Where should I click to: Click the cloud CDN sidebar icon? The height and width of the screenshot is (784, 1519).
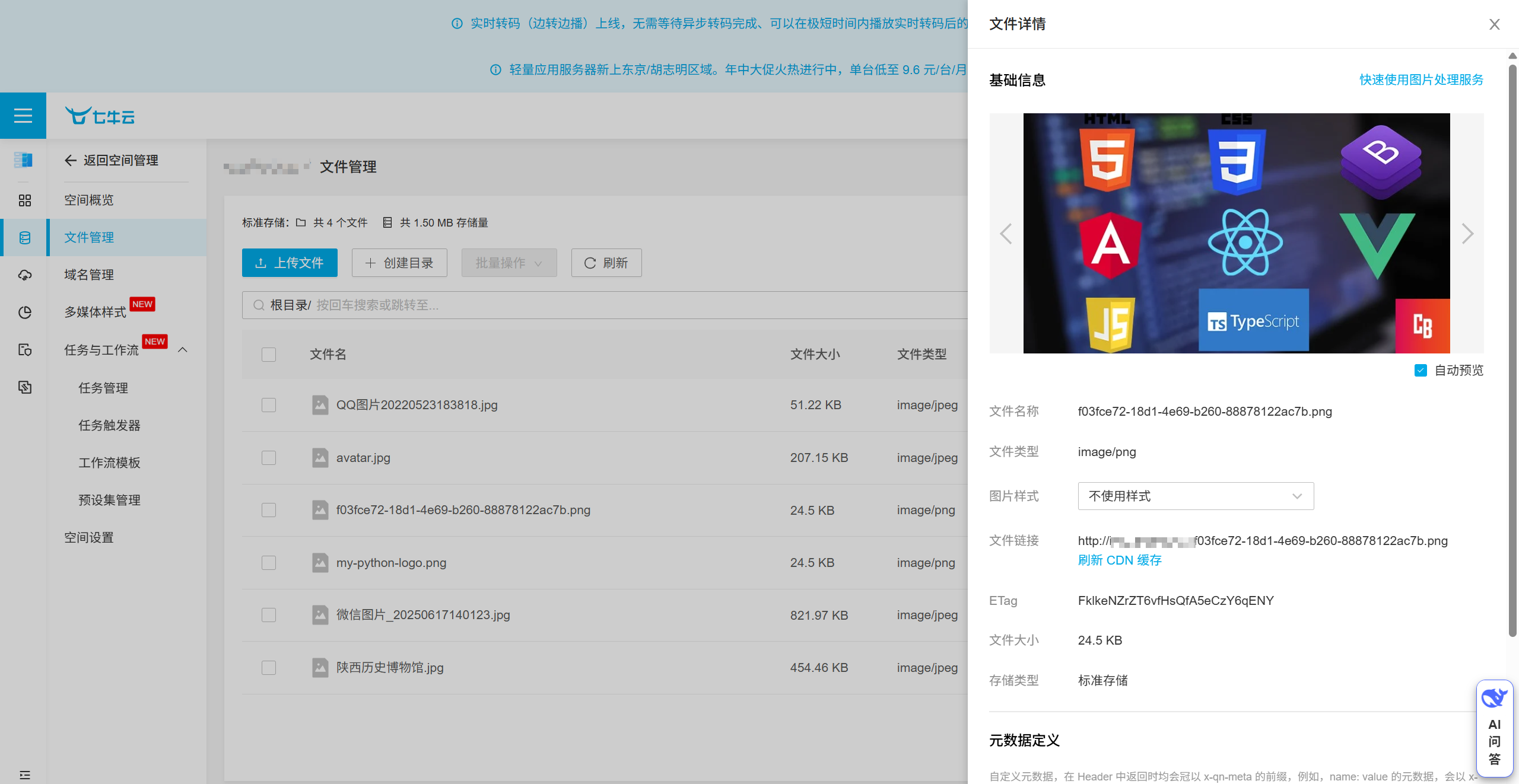(24, 275)
